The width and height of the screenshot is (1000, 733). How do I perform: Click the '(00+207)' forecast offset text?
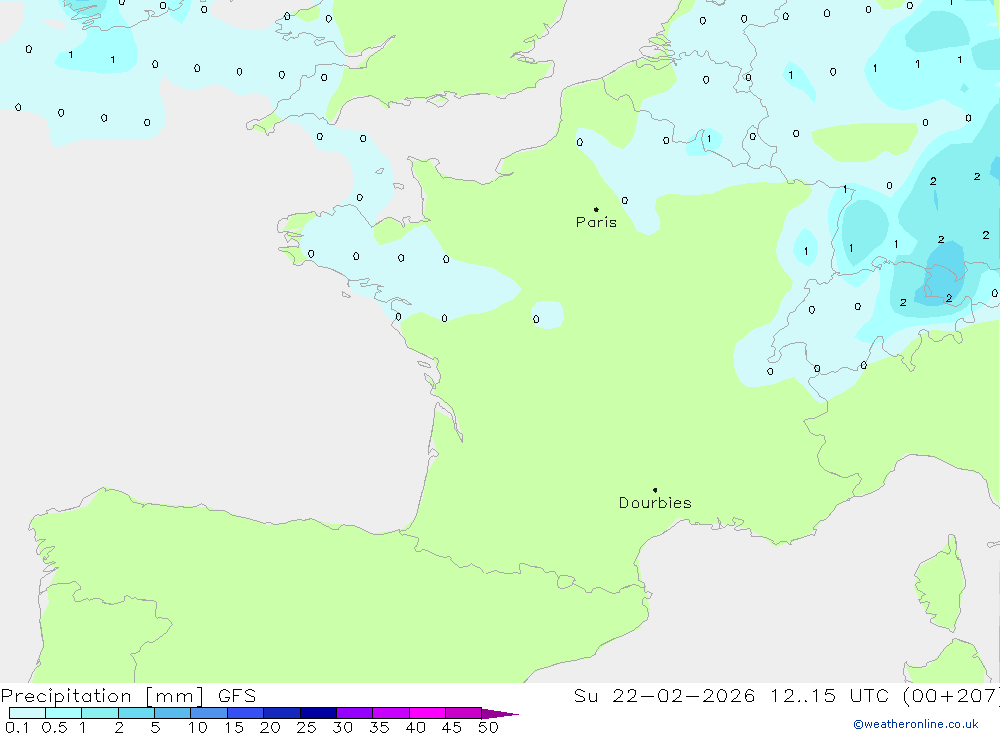(x=951, y=696)
